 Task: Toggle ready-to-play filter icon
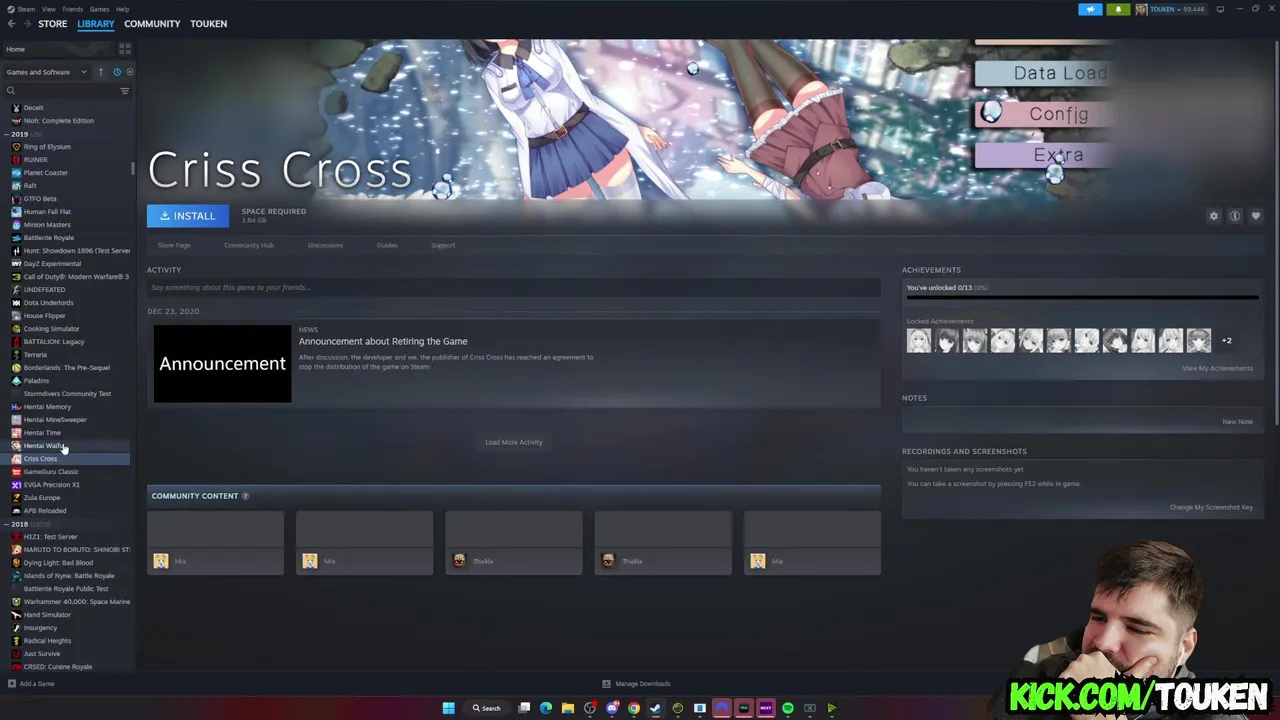pyautogui.click(x=129, y=72)
